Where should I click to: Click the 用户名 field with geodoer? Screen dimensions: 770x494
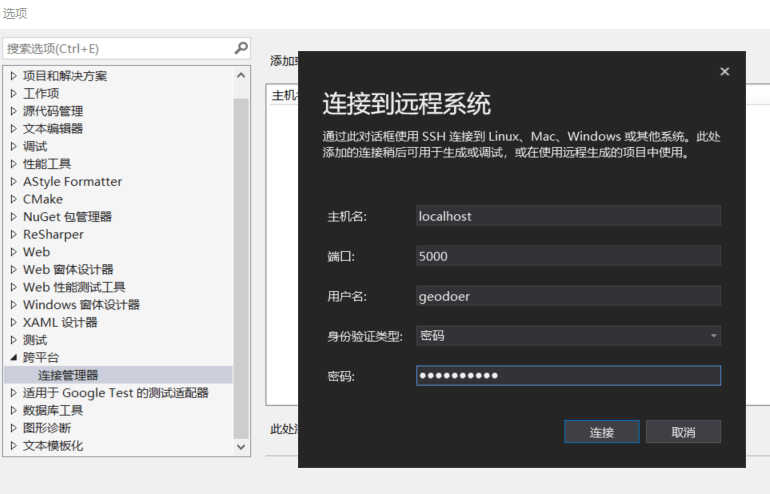click(x=568, y=296)
